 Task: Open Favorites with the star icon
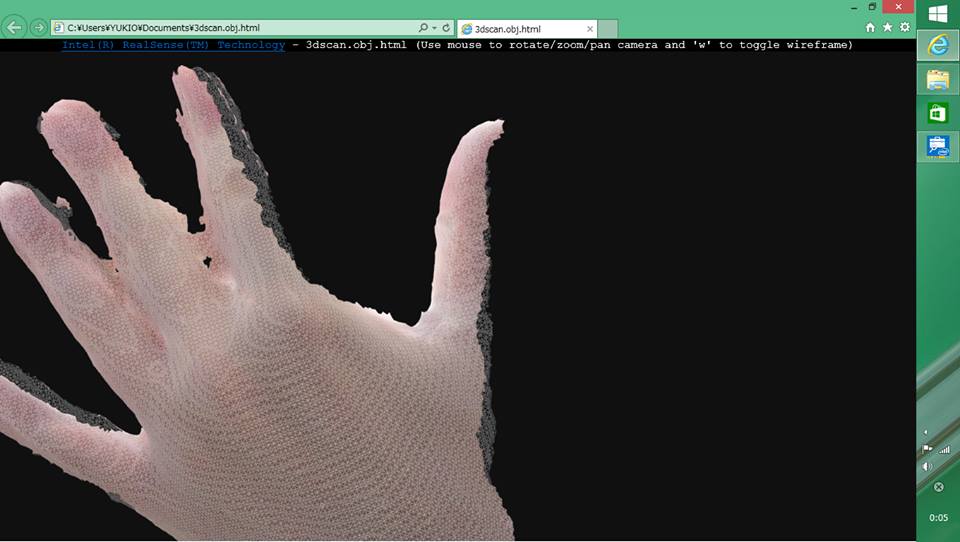887,28
